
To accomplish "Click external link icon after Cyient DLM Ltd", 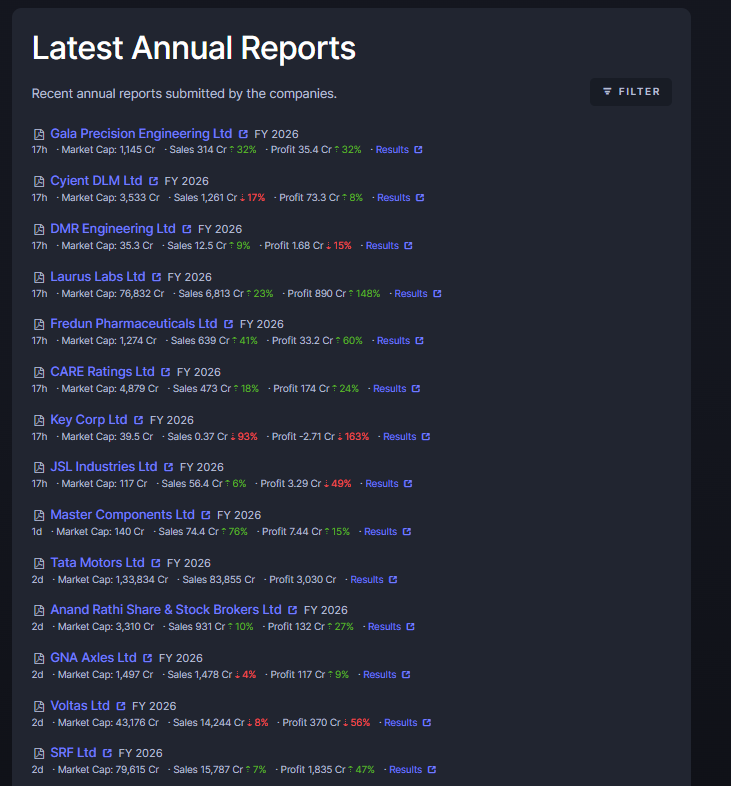I will click(x=153, y=181).
